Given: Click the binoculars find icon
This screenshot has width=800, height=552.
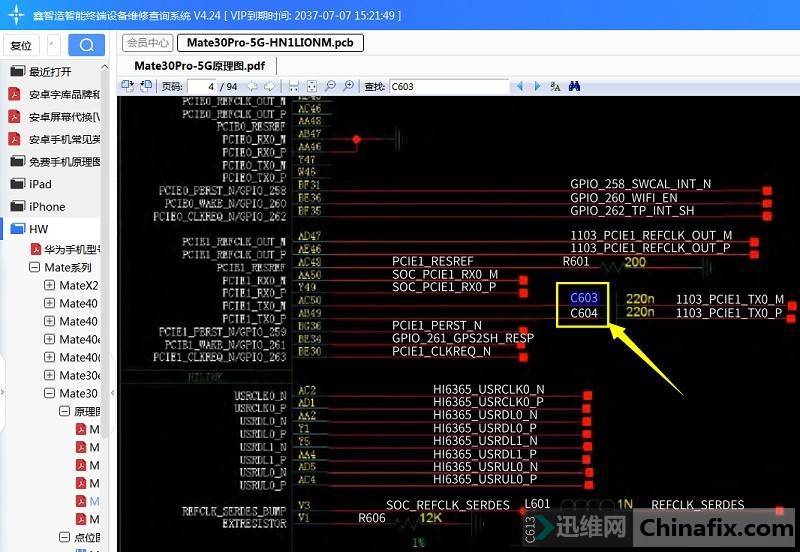Looking at the screenshot, I should pyautogui.click(x=575, y=87).
